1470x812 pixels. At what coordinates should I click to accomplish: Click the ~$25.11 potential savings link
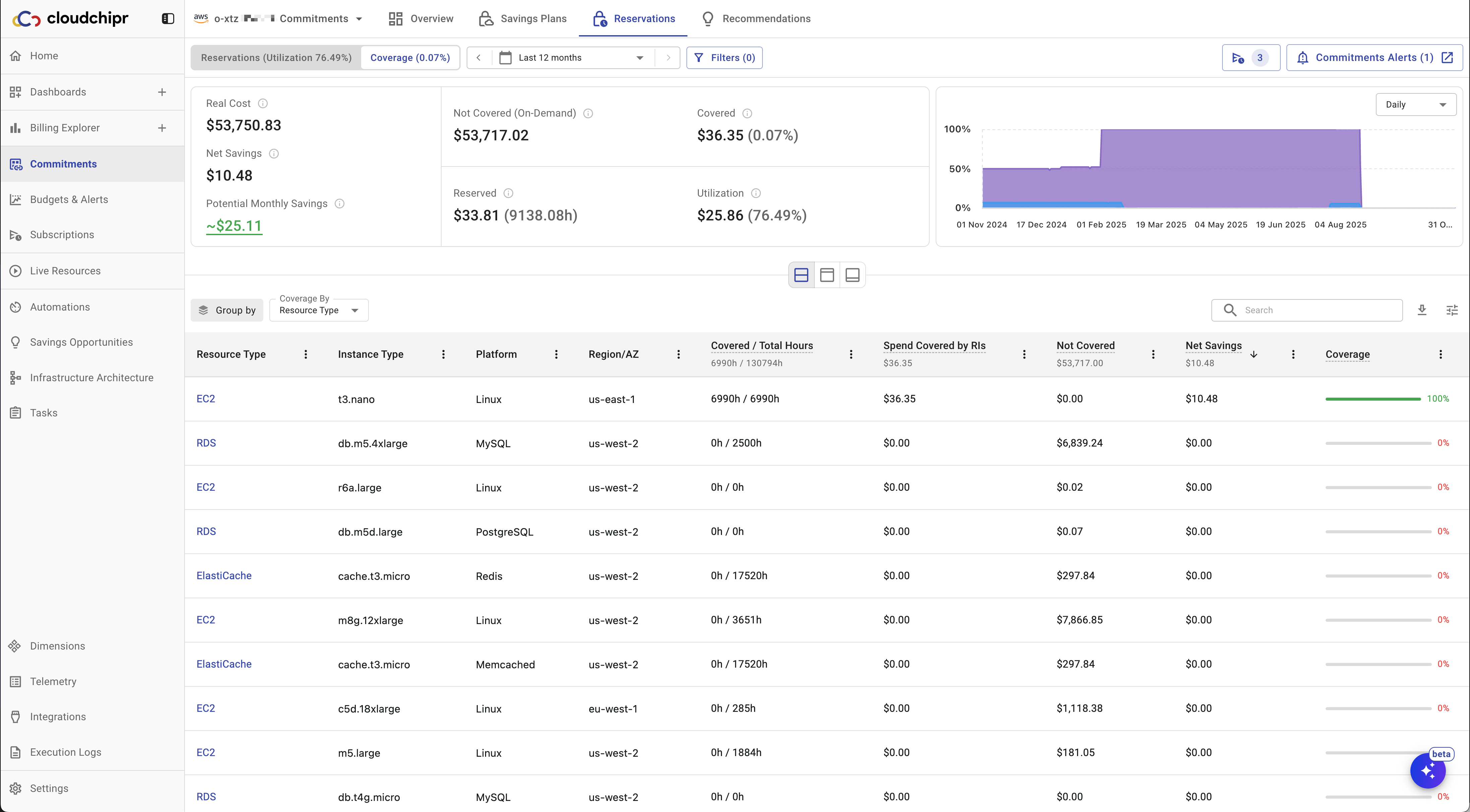[234, 226]
